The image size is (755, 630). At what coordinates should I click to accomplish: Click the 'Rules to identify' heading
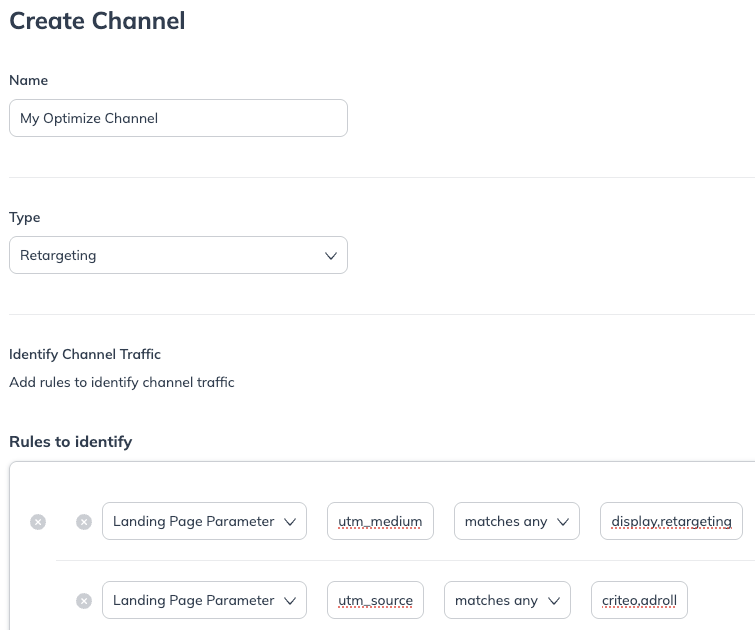pos(70,441)
